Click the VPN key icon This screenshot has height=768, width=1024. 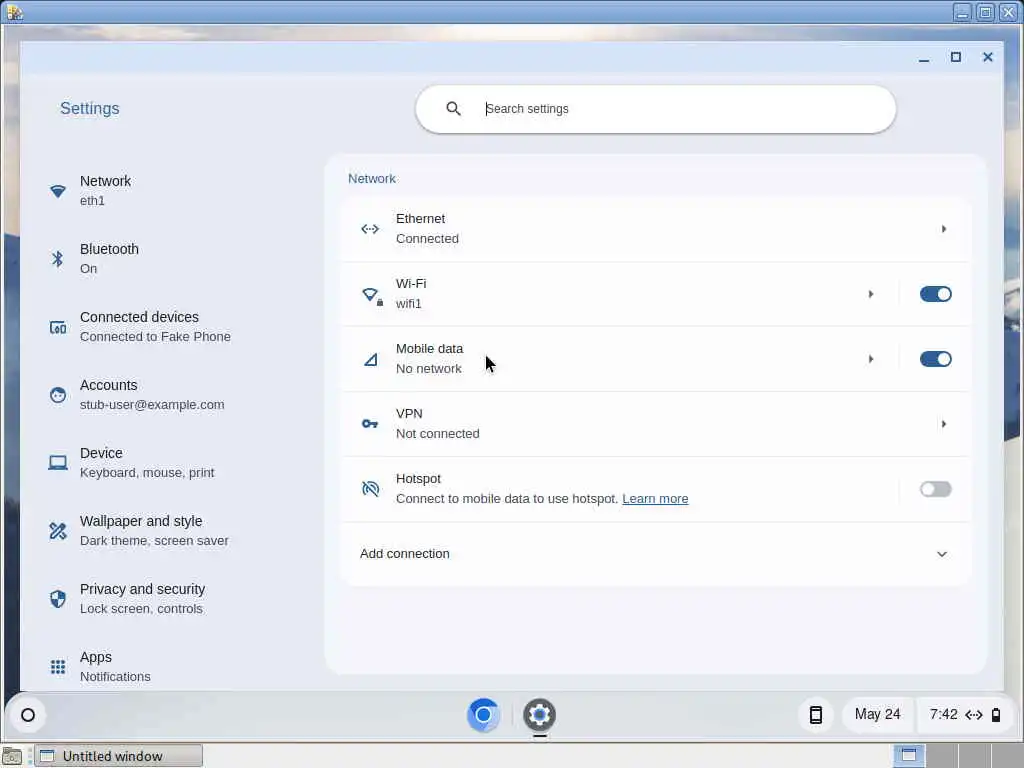[370, 424]
